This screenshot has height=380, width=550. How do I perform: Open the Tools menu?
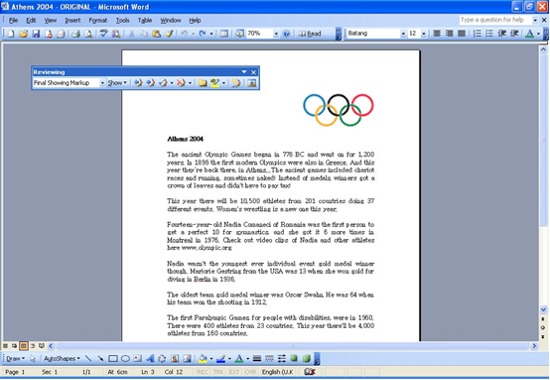pyautogui.click(x=122, y=20)
